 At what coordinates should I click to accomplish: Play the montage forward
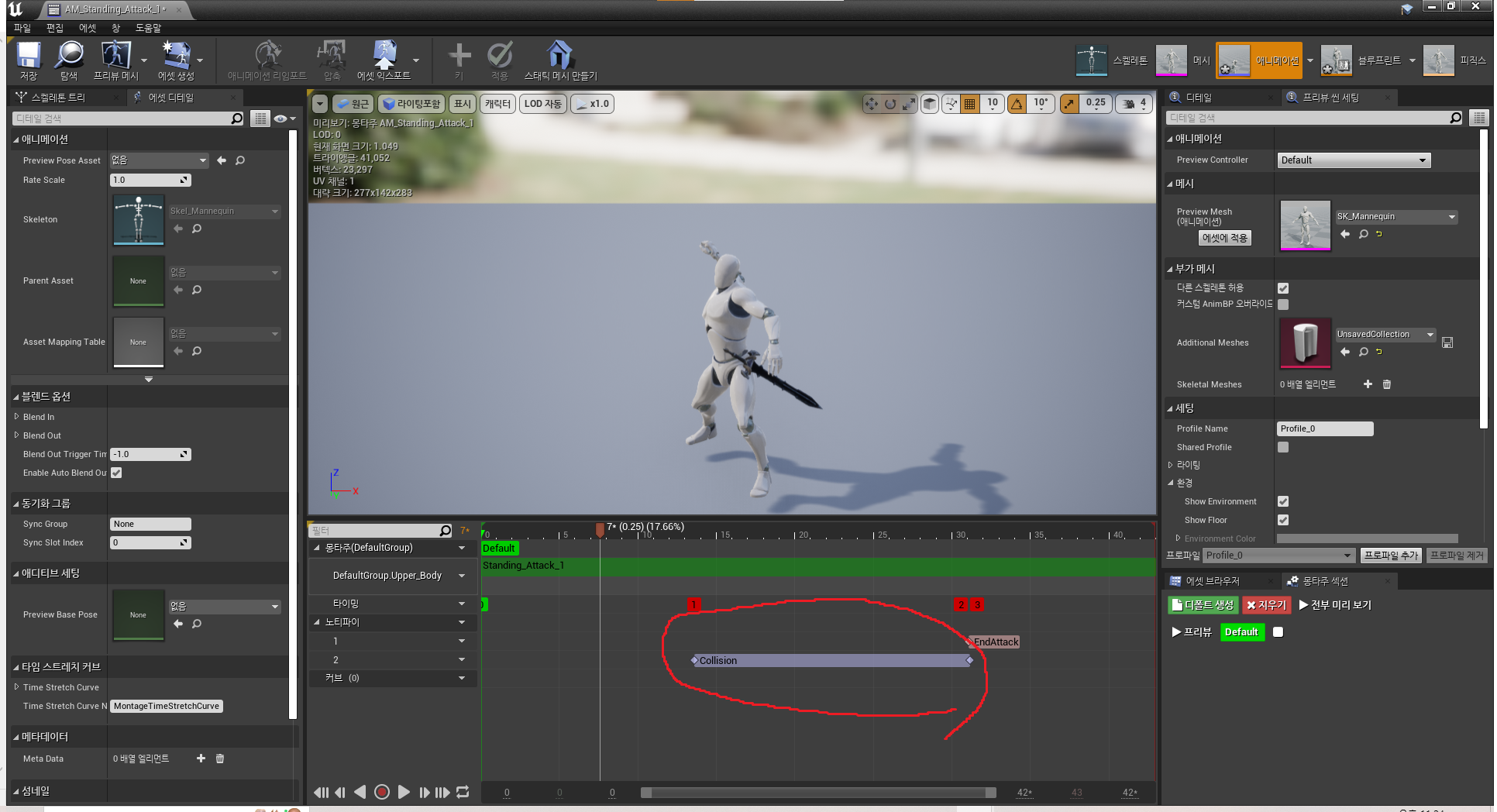(x=404, y=792)
